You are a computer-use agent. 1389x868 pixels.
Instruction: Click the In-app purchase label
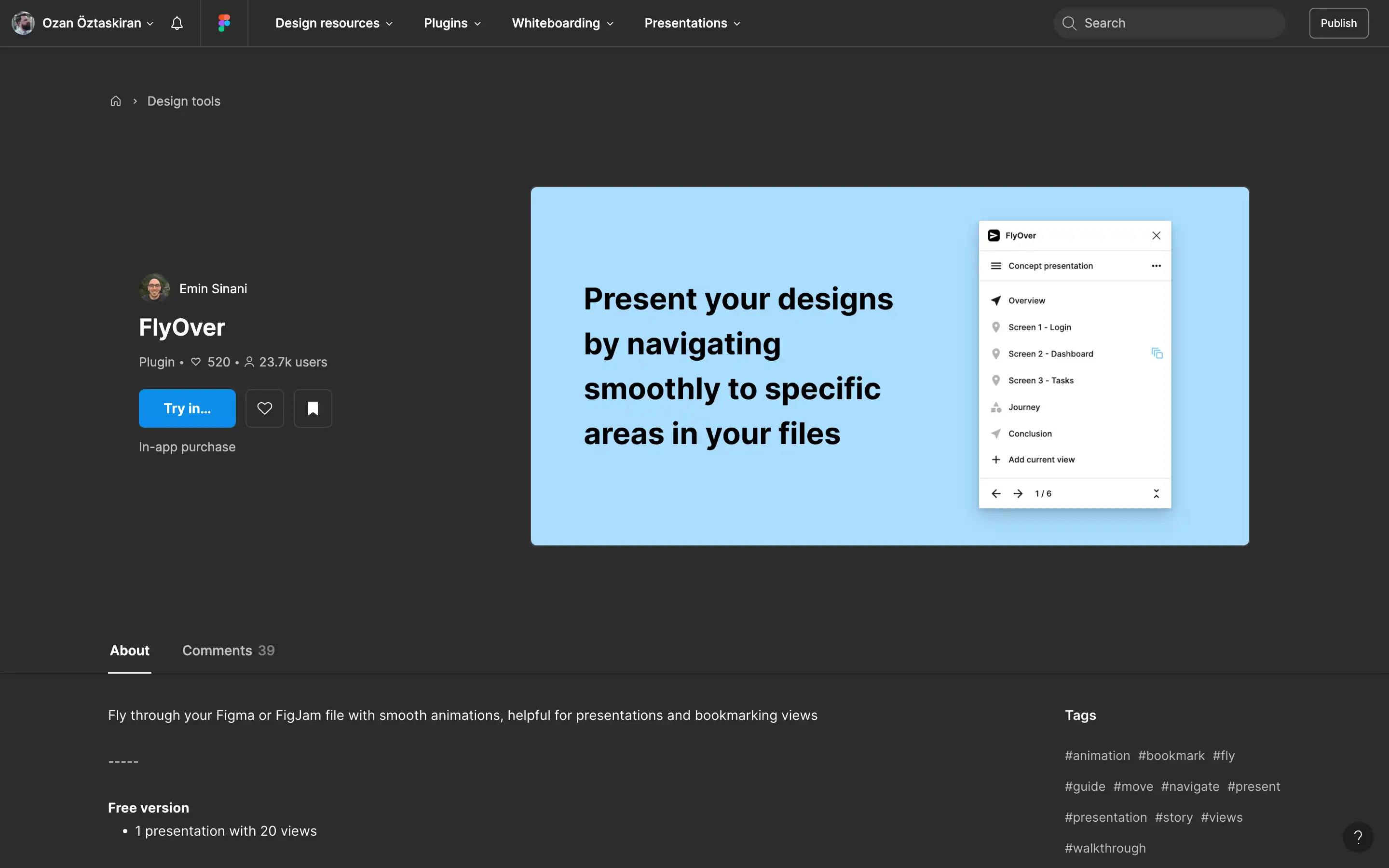187,447
